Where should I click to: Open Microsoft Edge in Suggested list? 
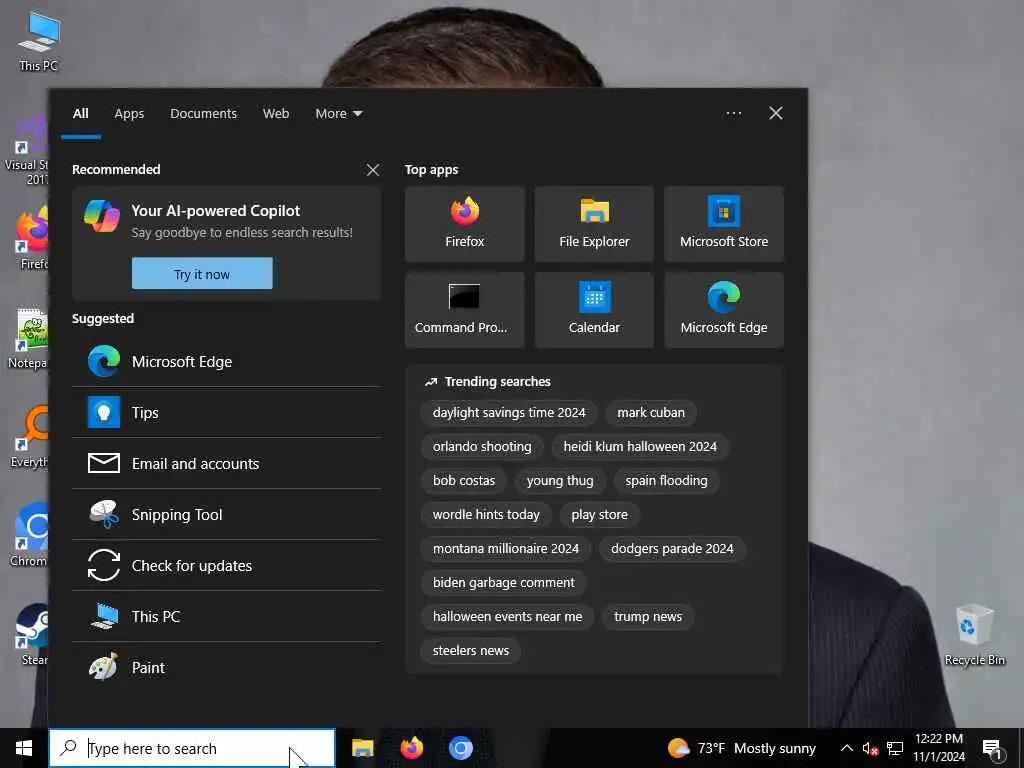tap(227, 362)
